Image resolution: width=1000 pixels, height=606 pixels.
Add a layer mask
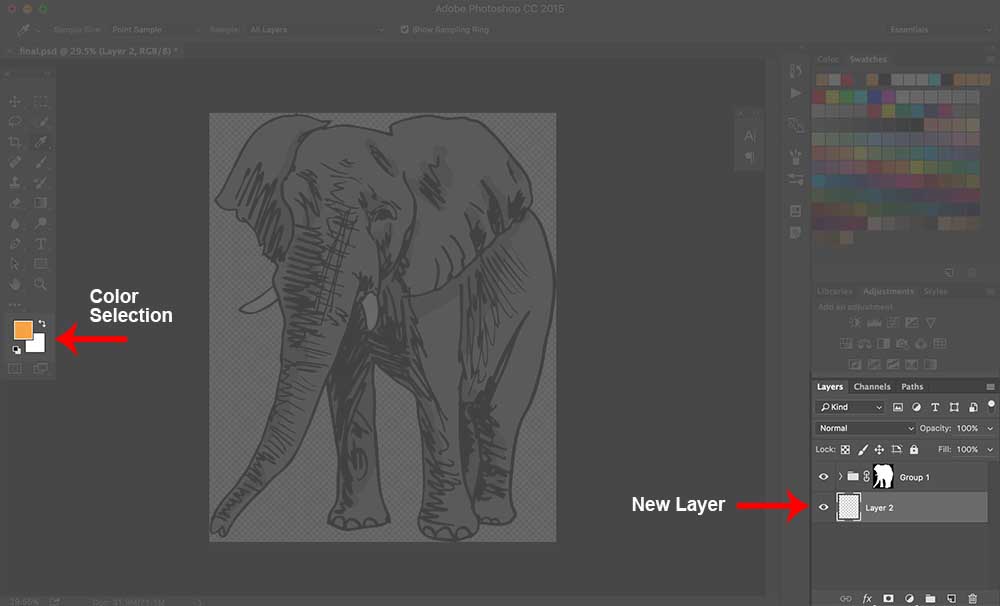tap(888, 598)
